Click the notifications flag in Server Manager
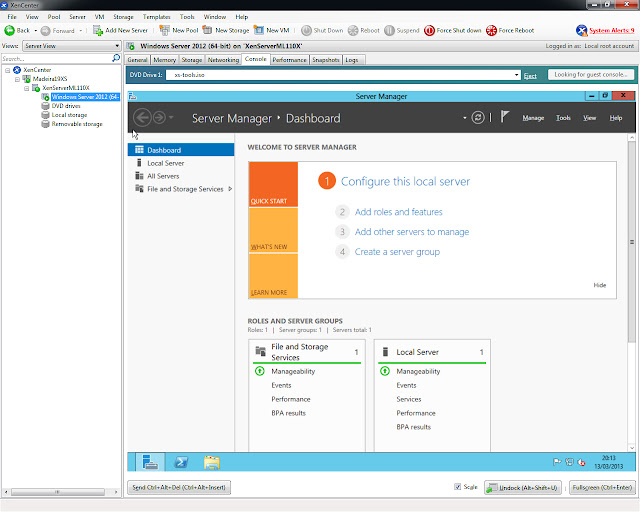Image resolution: width=640 pixels, height=512 pixels. point(504,117)
